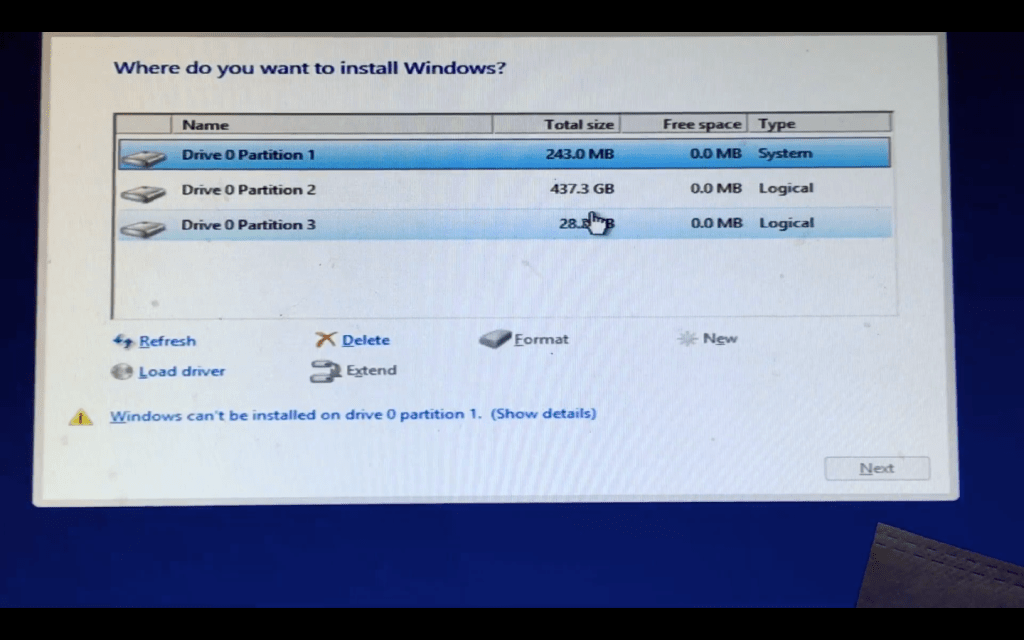1024x640 pixels.
Task: Click the Extend partition icon
Action: click(x=325, y=371)
